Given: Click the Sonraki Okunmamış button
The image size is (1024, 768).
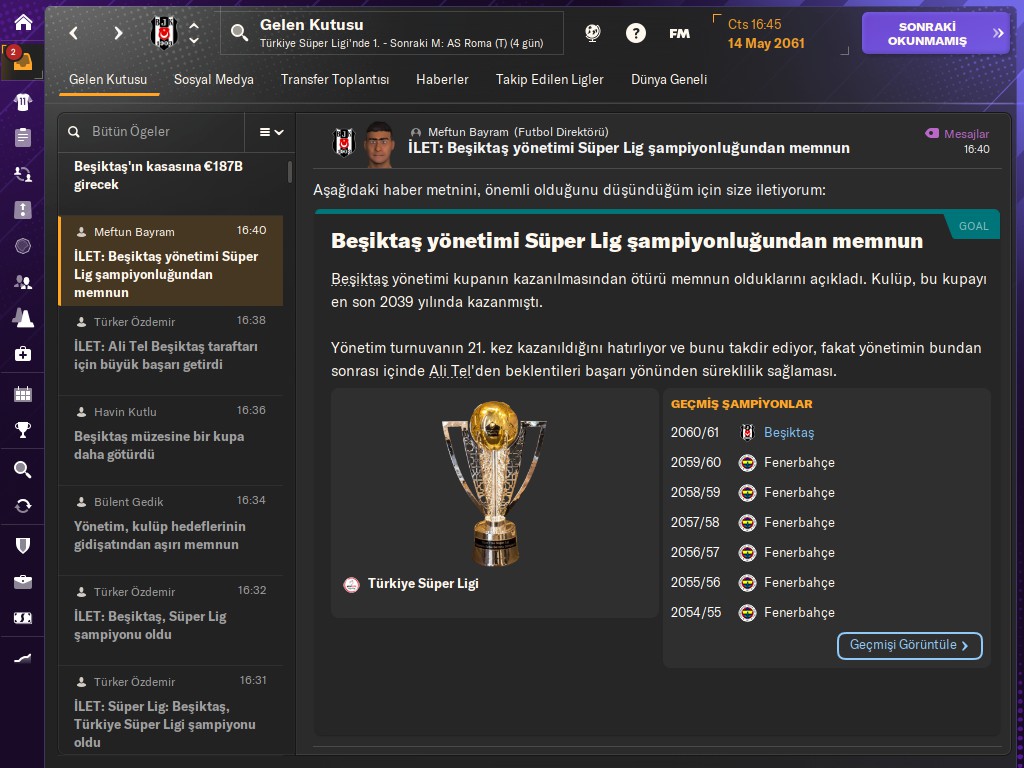Looking at the screenshot, I should pyautogui.click(x=936, y=33).
